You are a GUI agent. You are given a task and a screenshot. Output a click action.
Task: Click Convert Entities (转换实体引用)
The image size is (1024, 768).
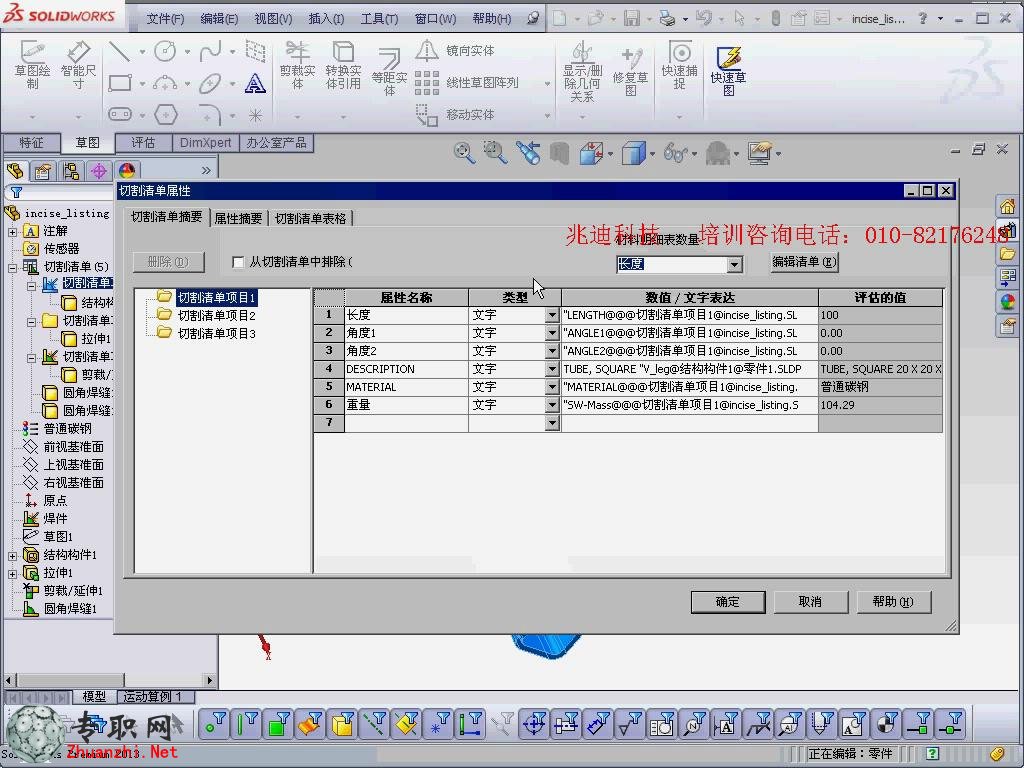[x=344, y=65]
